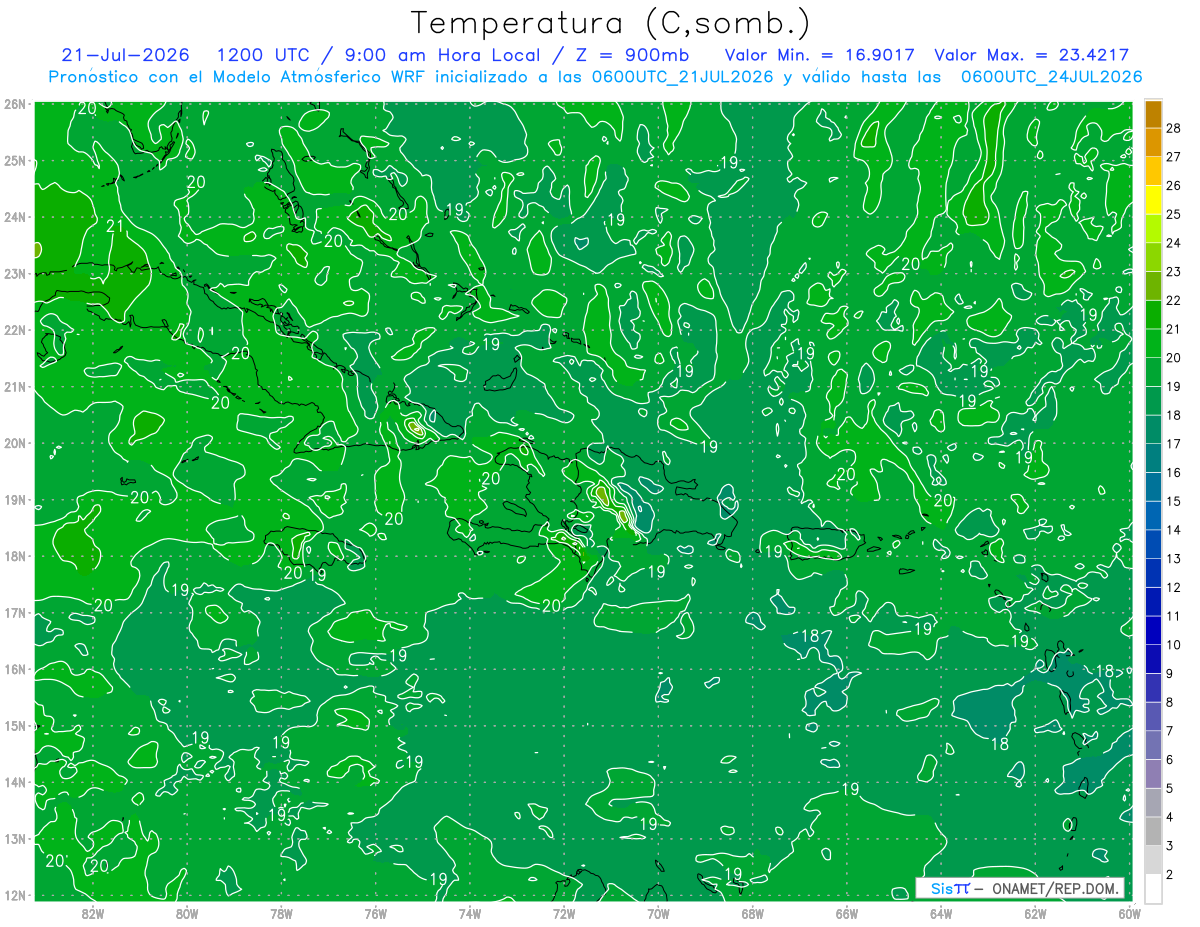1200x927 pixels.
Task: Select the blue swatch between legend values 13 and 14
Action: 1153,545
